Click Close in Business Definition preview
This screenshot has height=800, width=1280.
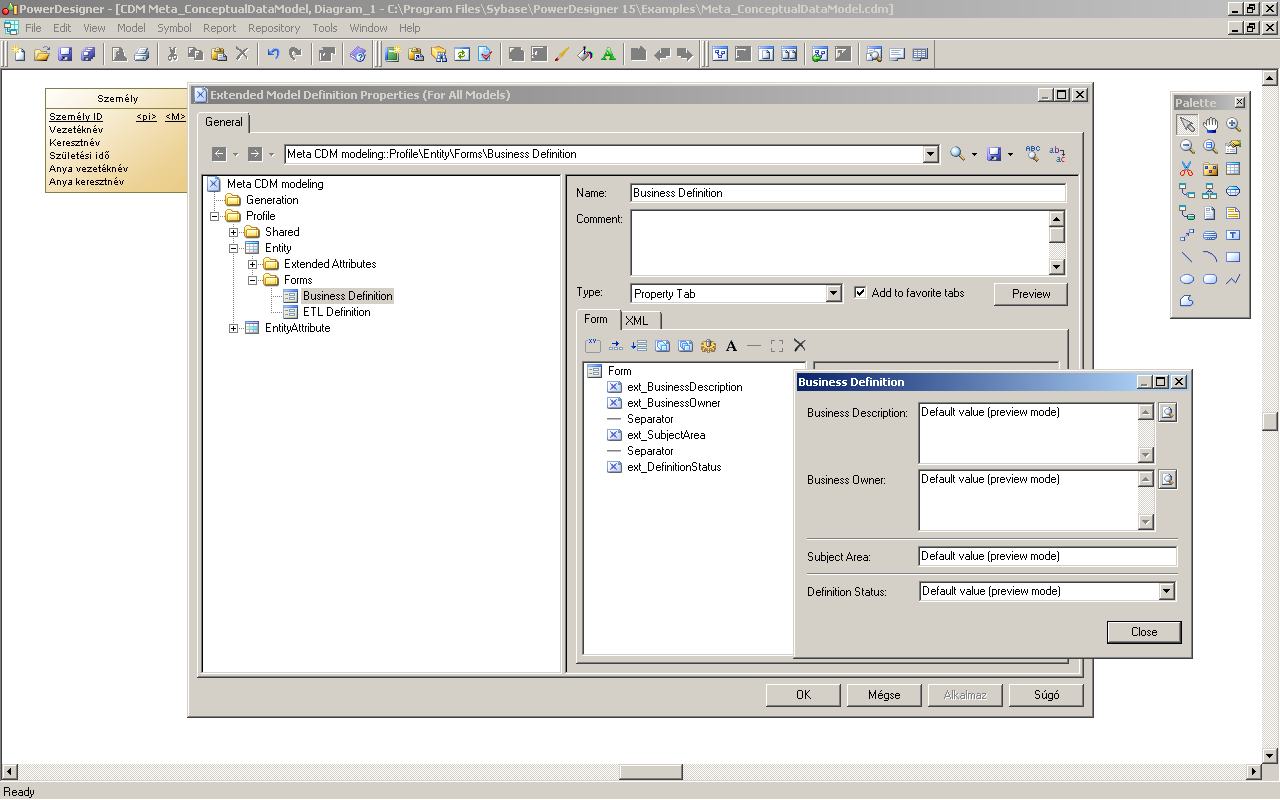pos(1144,632)
